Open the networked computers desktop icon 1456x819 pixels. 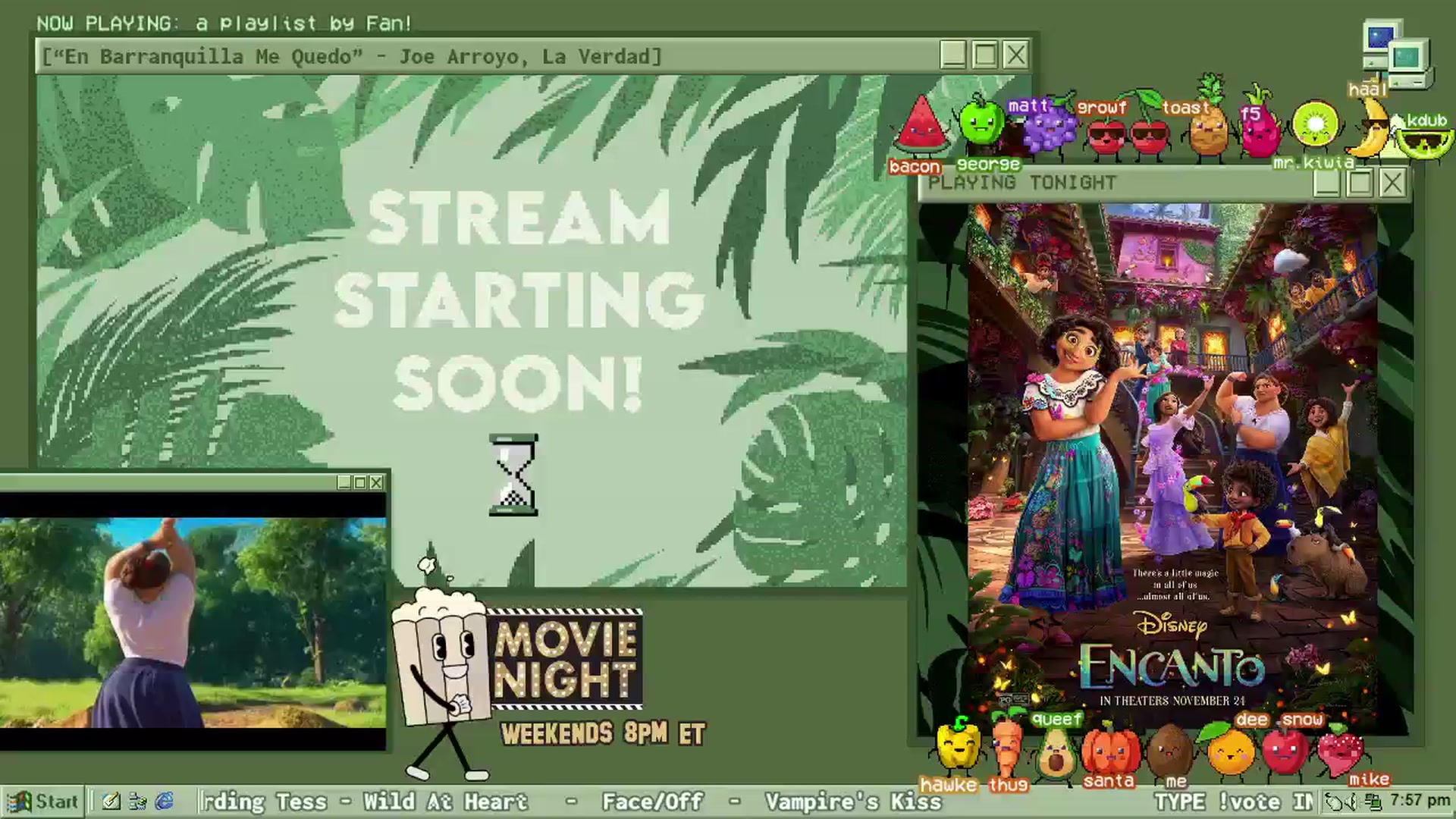point(1398,55)
